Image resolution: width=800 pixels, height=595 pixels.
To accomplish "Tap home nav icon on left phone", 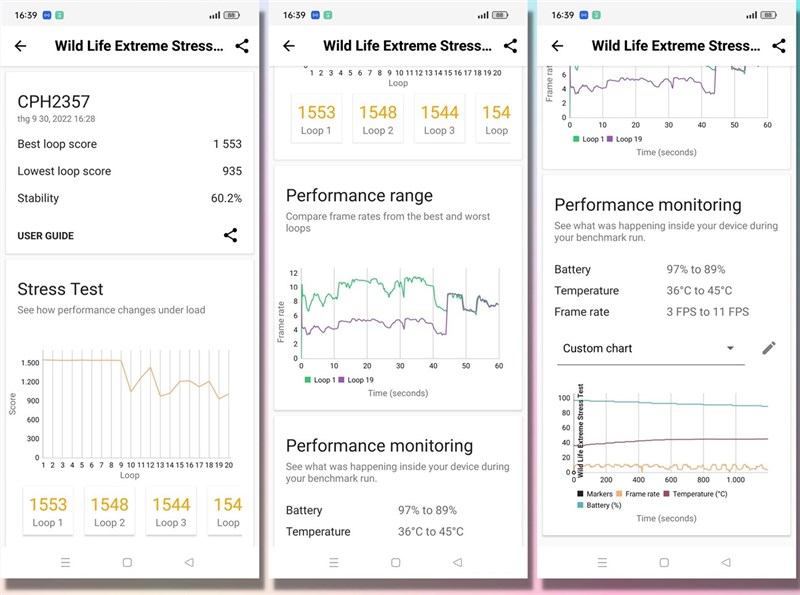I will (x=128, y=562).
